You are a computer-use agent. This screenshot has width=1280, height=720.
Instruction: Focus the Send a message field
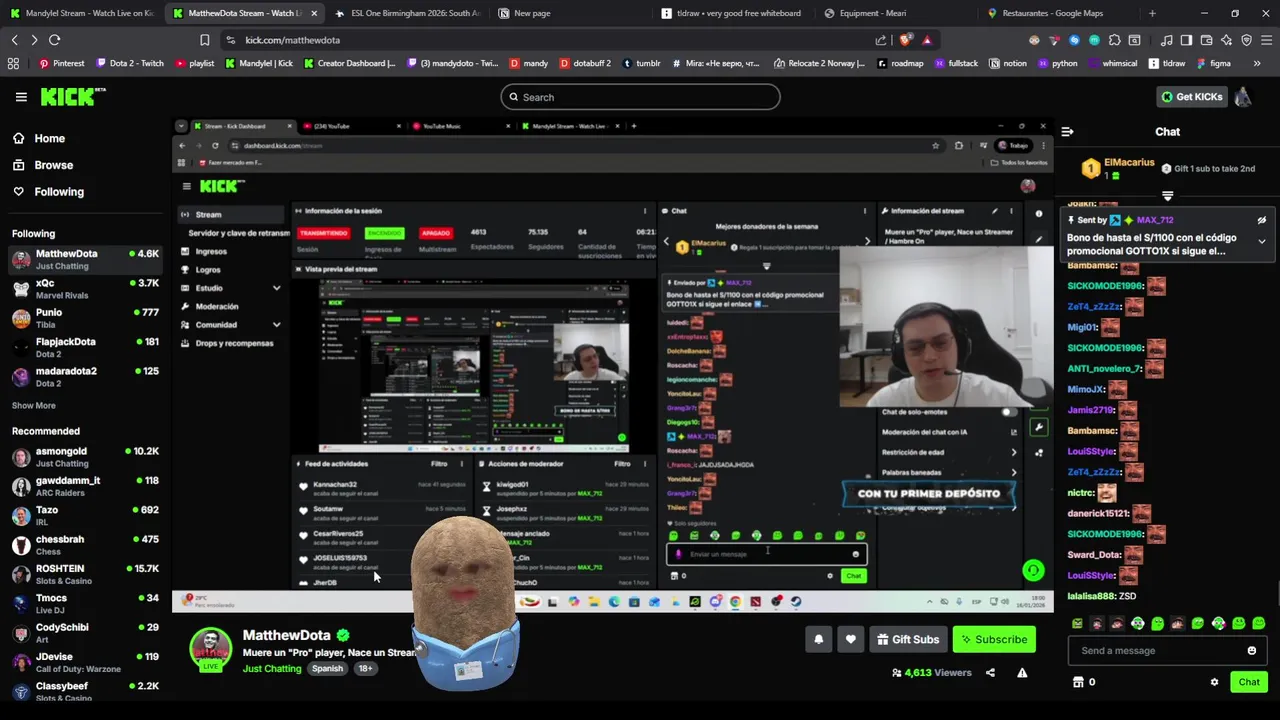[x=1167, y=651]
